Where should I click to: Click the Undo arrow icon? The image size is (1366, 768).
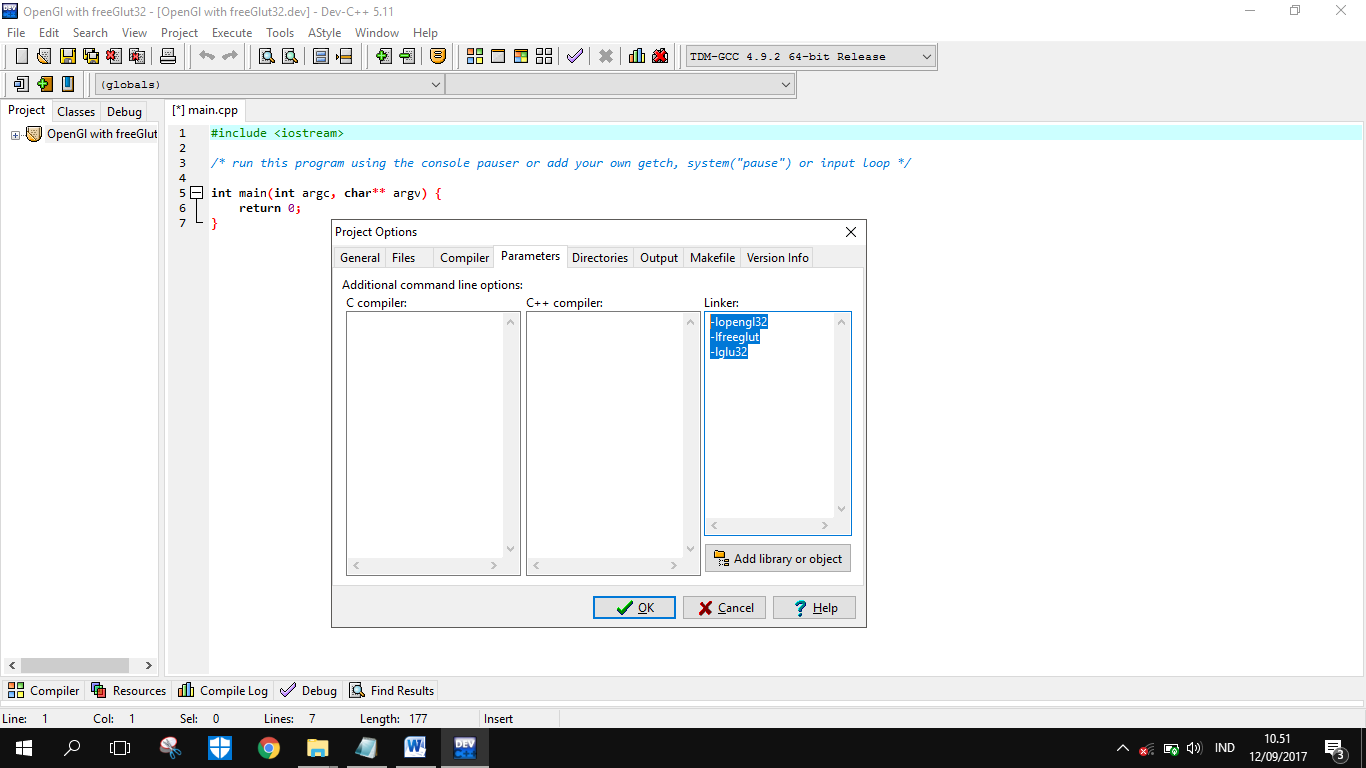207,56
